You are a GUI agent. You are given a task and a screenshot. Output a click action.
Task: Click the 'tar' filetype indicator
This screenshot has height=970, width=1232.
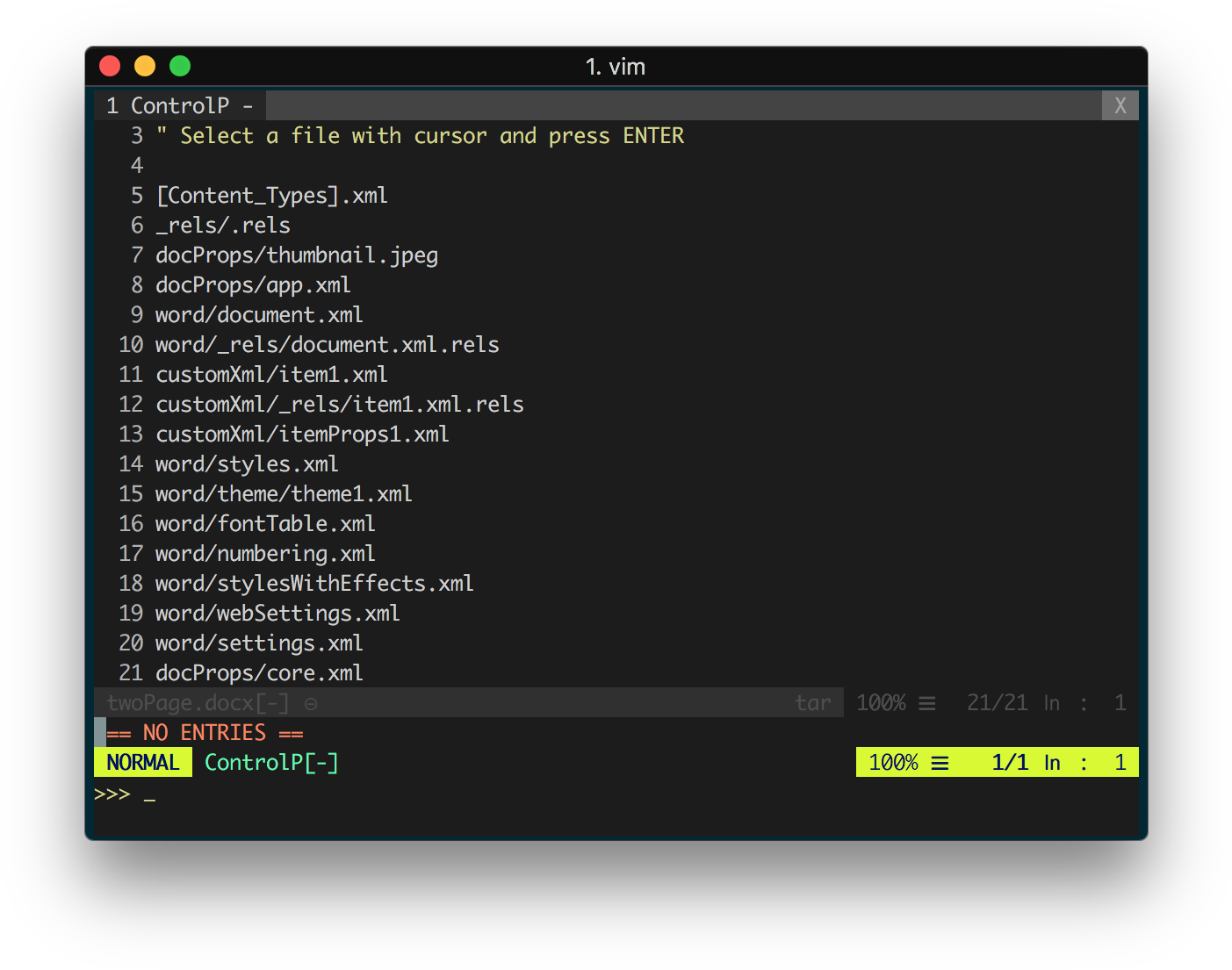[813, 703]
